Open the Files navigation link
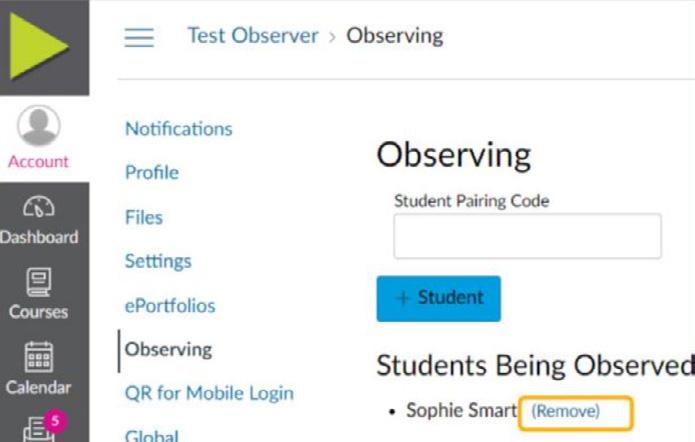This screenshot has height=442, width=695. tap(144, 217)
